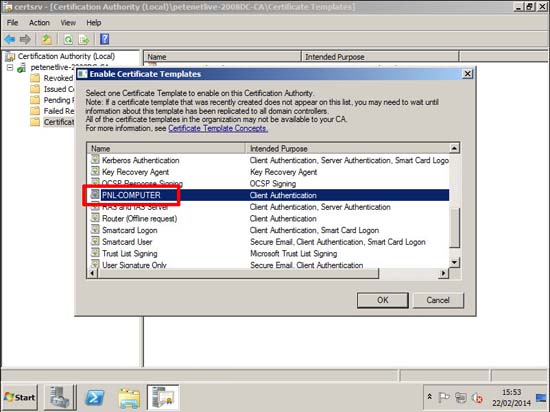The height and width of the screenshot is (412, 550).
Task: Launch Windows PowerShell from the taskbar
Action: 95,398
